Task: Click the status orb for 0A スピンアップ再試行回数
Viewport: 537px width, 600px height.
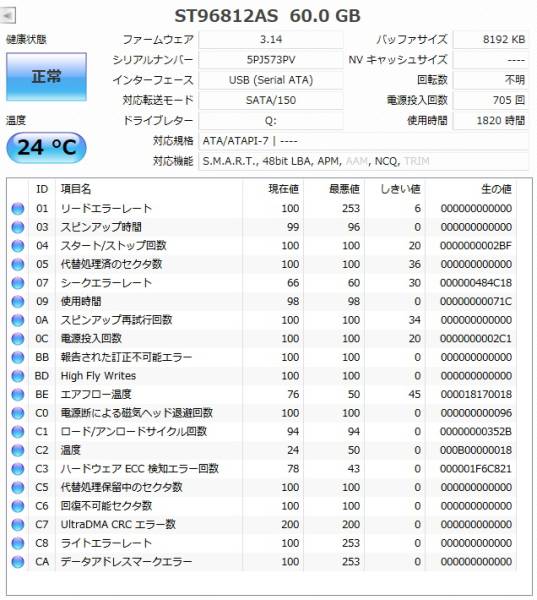Action: point(18,320)
